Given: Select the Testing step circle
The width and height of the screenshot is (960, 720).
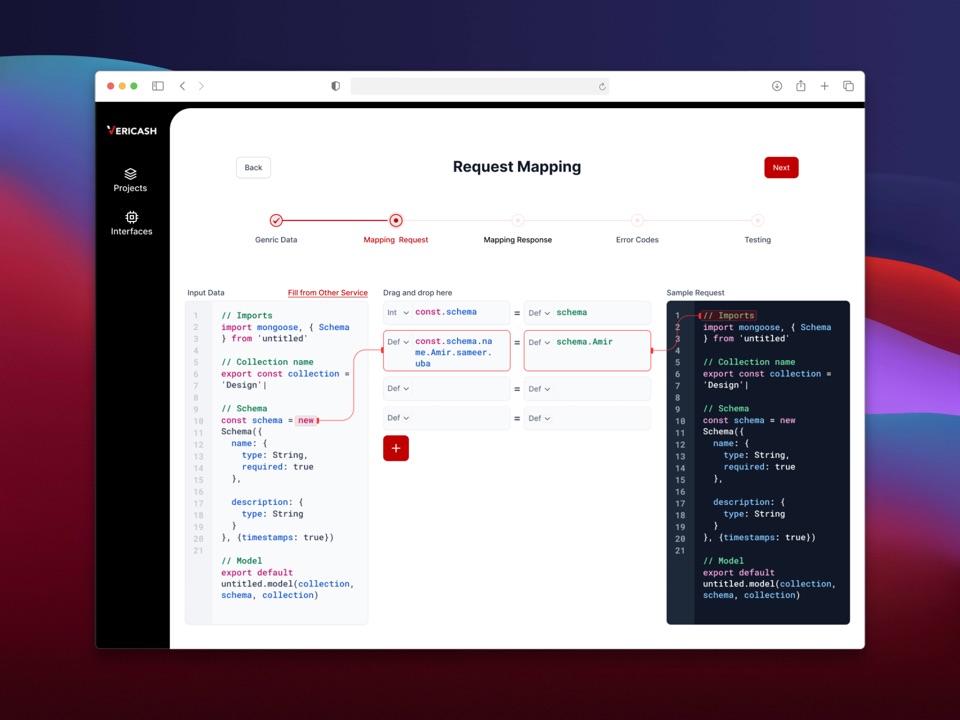Looking at the screenshot, I should (x=758, y=220).
